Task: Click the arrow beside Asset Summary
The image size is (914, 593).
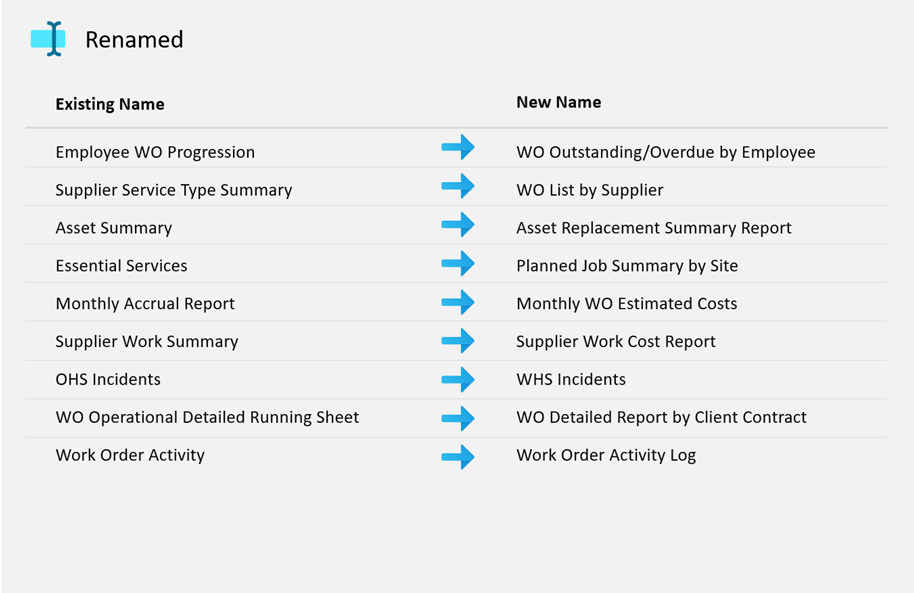Action: point(458,224)
